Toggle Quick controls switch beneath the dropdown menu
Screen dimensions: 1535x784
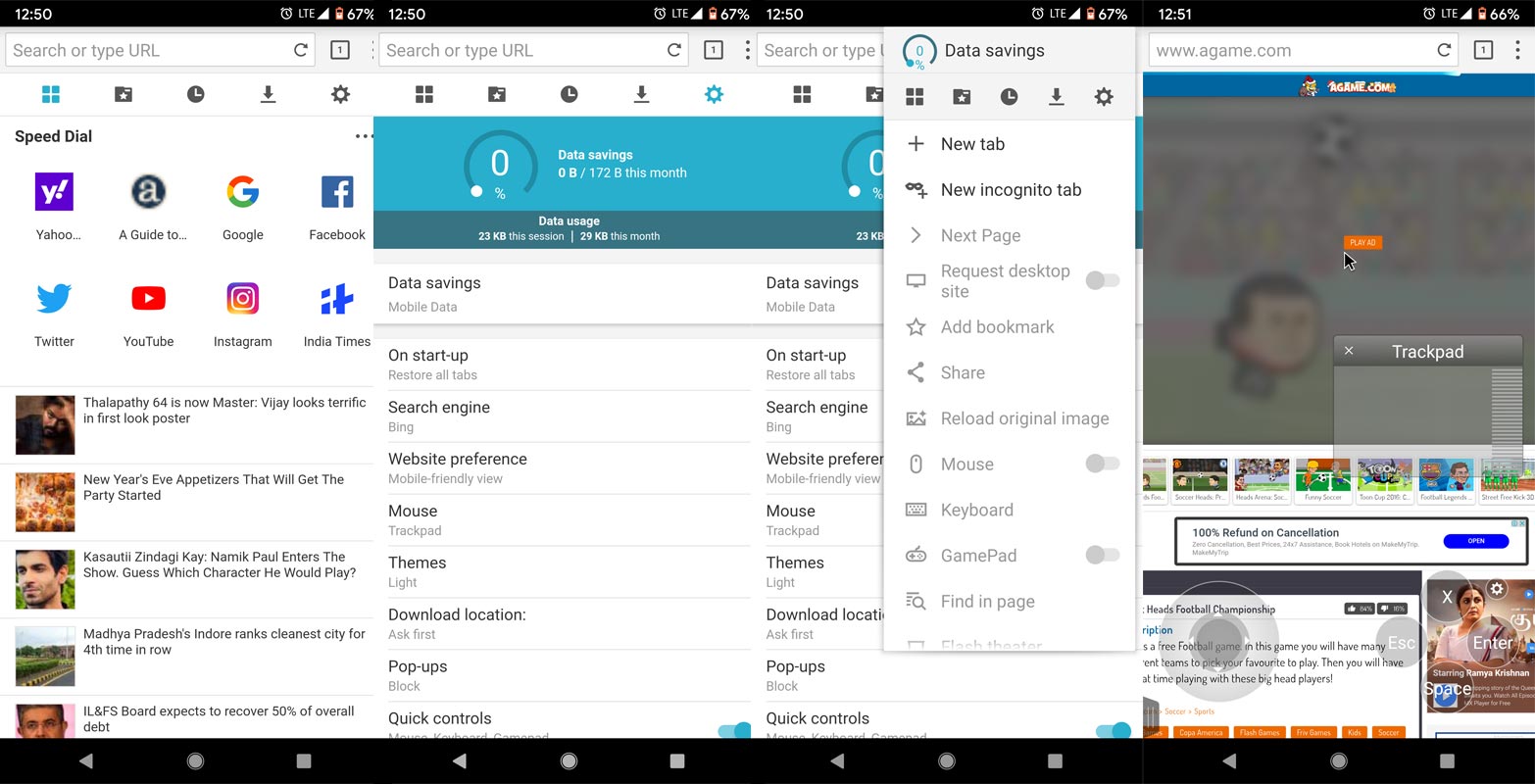(1113, 729)
